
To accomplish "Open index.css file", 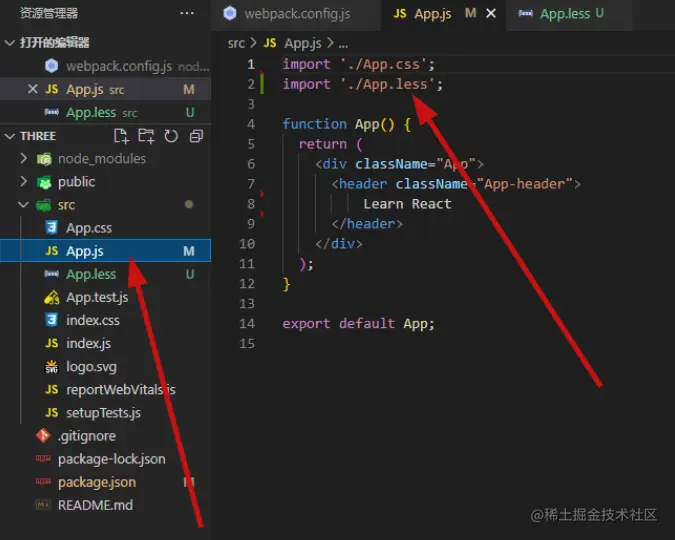I will (x=105, y=320).
